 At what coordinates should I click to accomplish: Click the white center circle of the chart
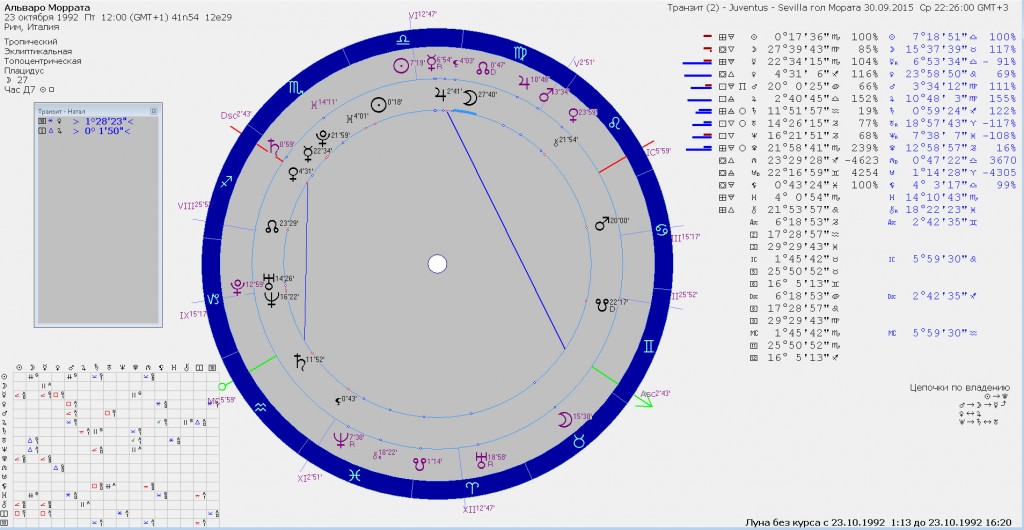[x=436, y=264]
